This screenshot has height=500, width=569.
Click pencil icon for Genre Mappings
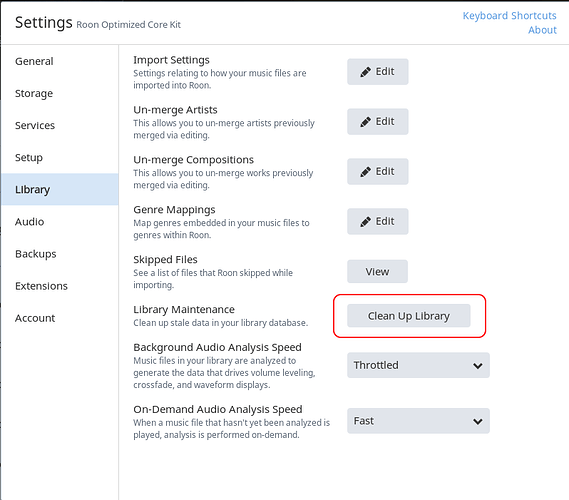(365, 221)
